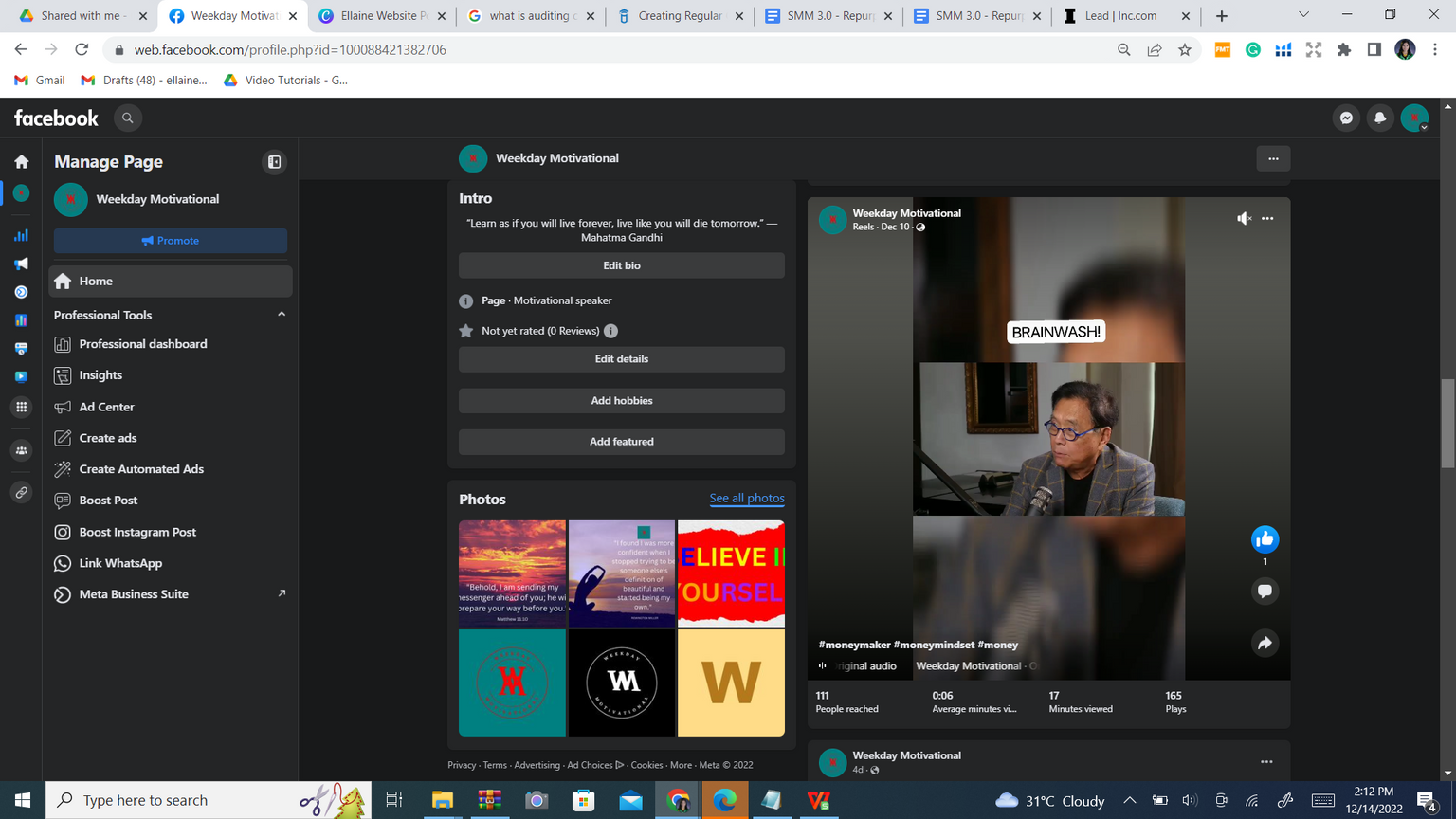Screen dimensions: 1456x819
Task: Open reel post options three dots
Action: 1267,219
